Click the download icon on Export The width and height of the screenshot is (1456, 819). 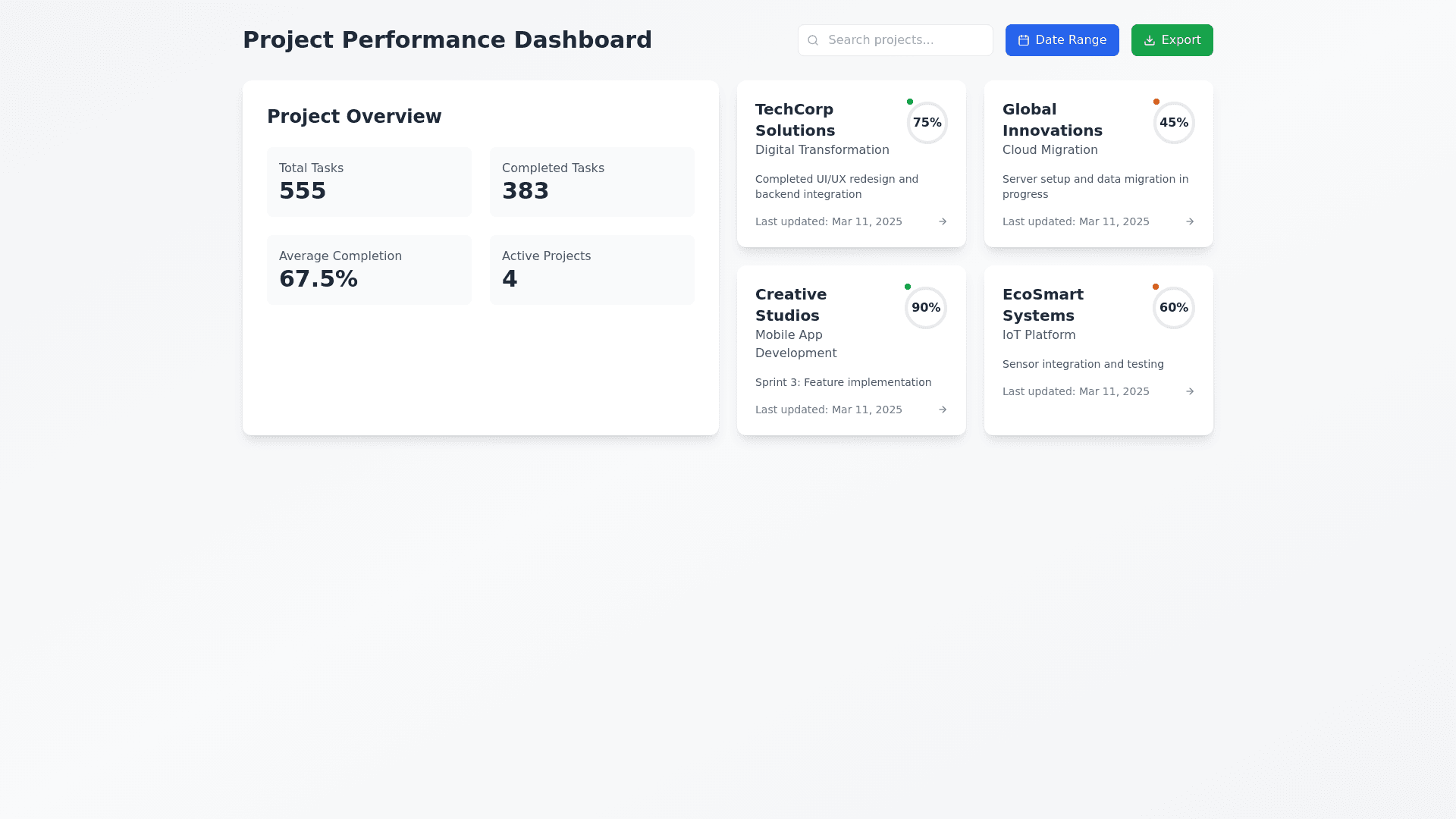tap(1150, 40)
